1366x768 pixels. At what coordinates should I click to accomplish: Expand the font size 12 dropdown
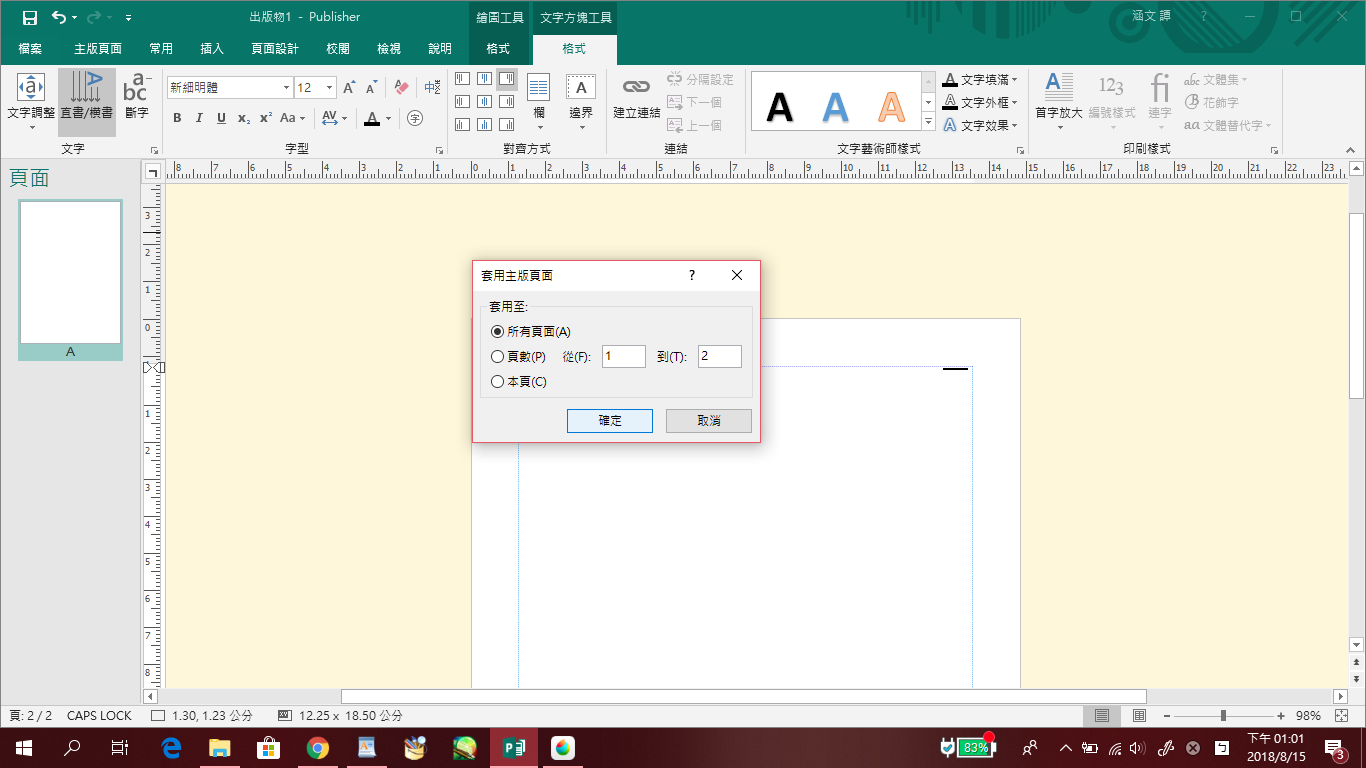coord(330,88)
